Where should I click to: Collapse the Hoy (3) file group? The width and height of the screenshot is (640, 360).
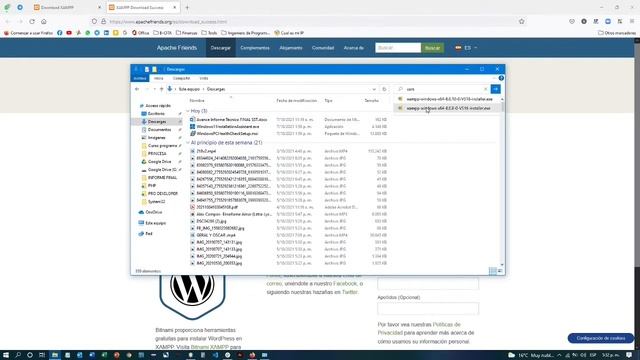[x=188, y=111]
